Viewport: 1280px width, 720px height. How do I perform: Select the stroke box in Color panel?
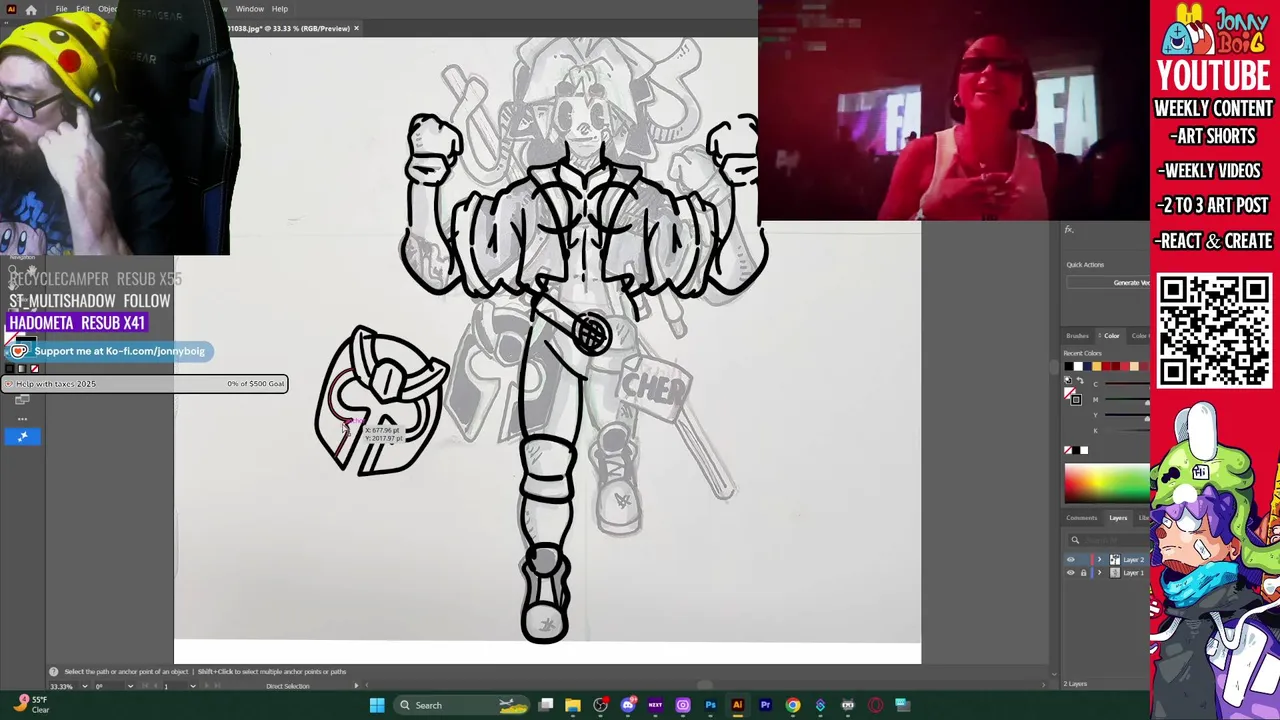coord(1076,400)
